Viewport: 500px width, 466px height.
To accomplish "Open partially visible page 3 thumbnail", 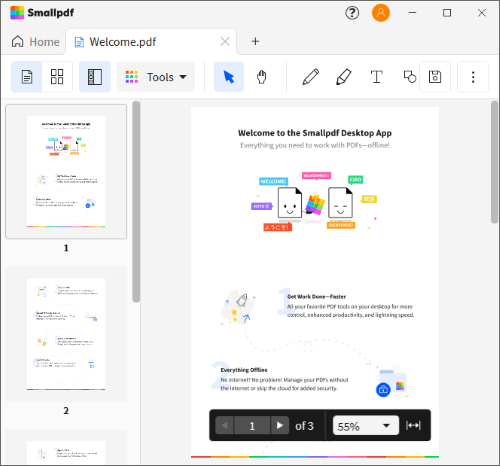I will 66,447.
